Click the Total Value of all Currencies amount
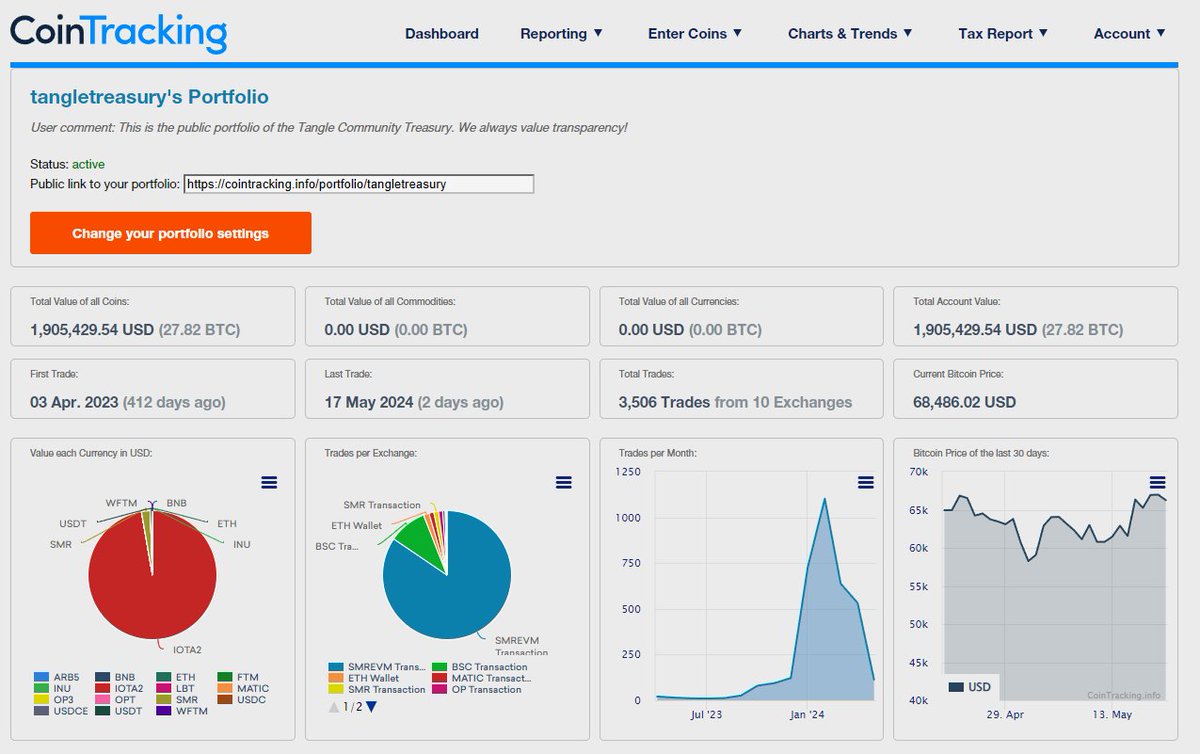The height and width of the screenshot is (754, 1200). pyautogui.click(x=690, y=329)
